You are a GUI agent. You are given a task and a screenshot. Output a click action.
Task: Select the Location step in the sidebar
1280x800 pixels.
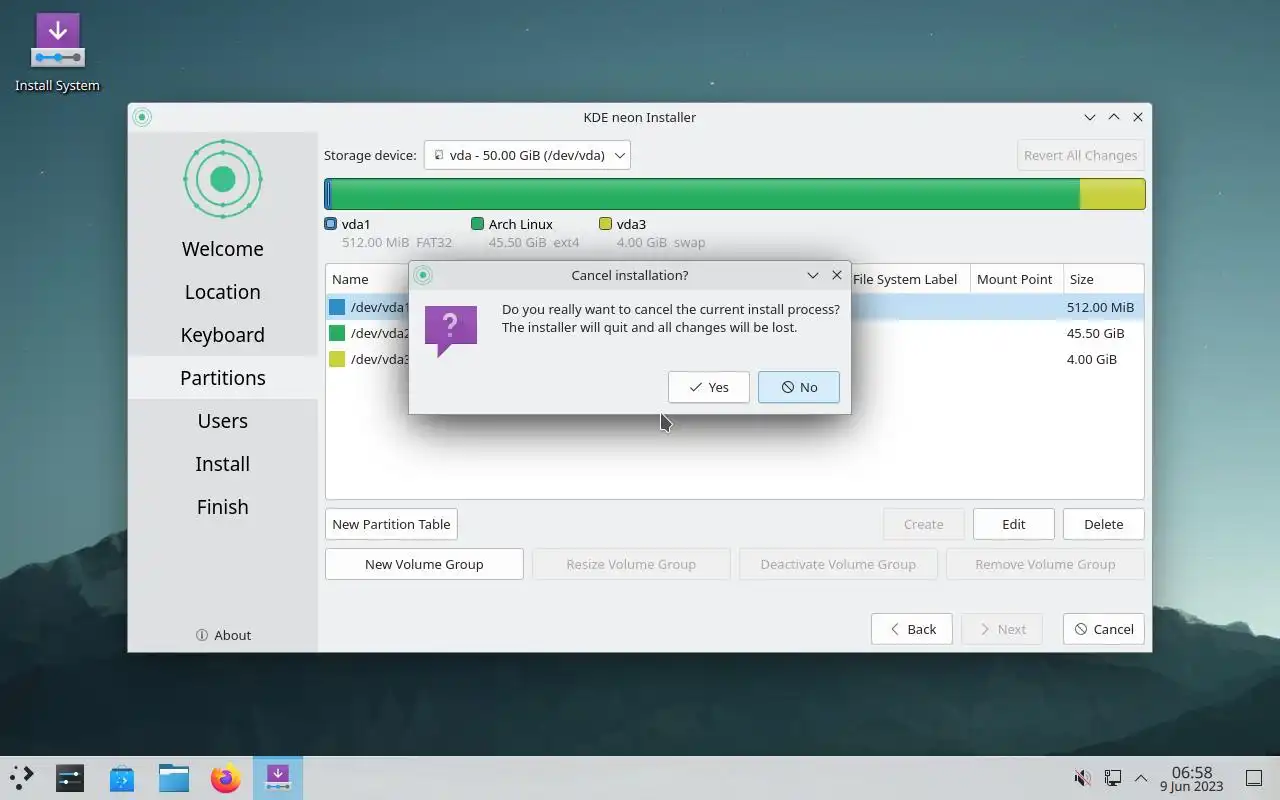223,292
